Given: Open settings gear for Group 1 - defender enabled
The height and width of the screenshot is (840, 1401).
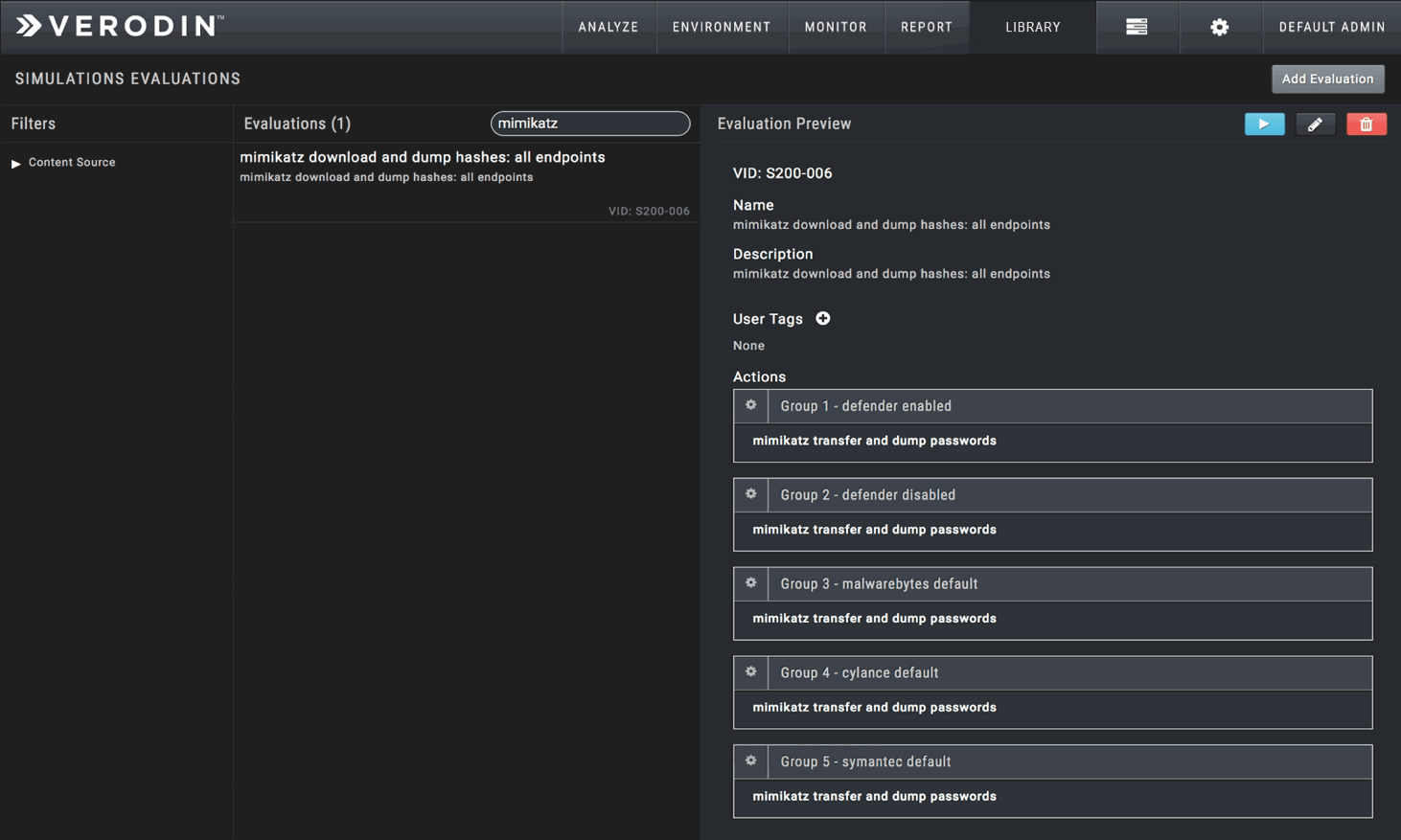Looking at the screenshot, I should (x=750, y=405).
